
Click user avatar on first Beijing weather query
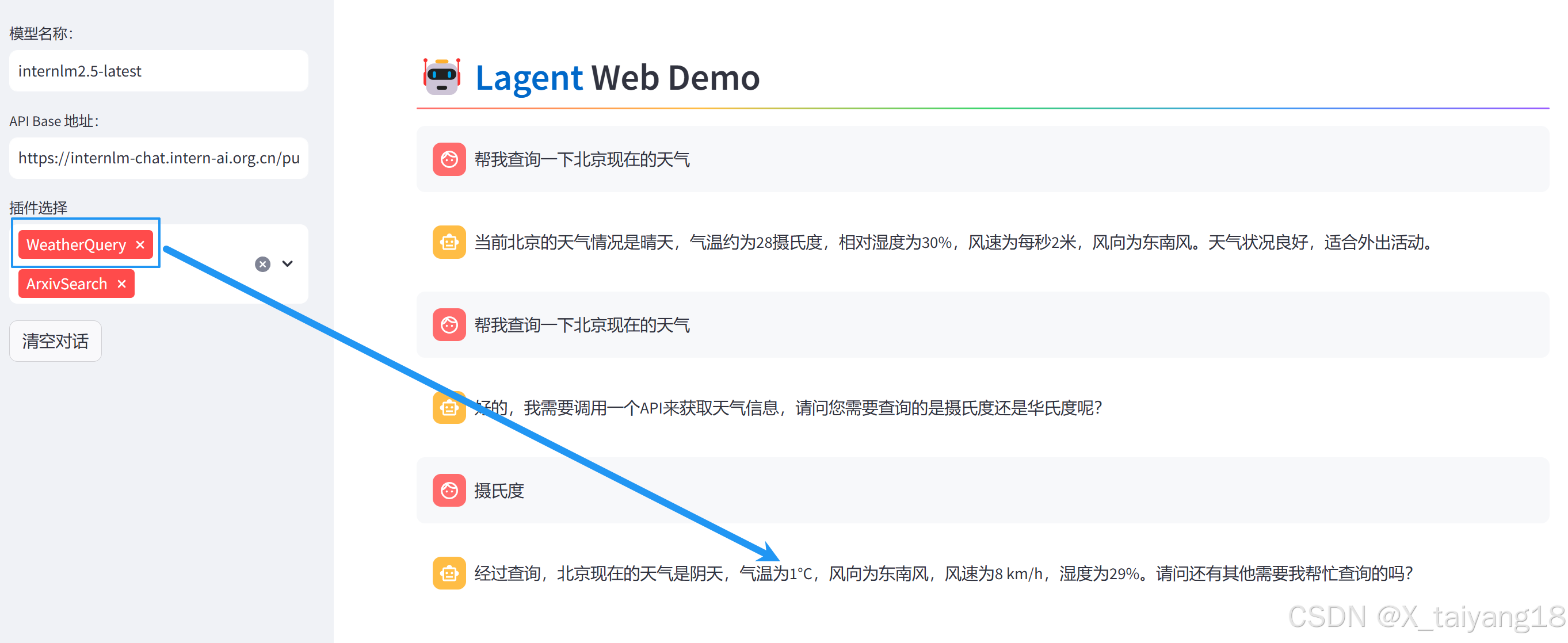tap(449, 159)
